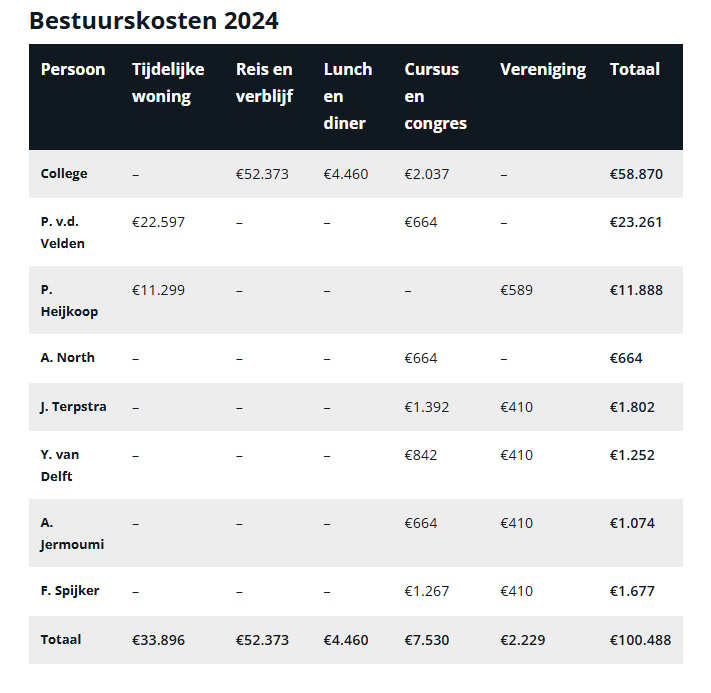Select the Totaal row label at bottom
711x693 pixels.
click(61, 640)
